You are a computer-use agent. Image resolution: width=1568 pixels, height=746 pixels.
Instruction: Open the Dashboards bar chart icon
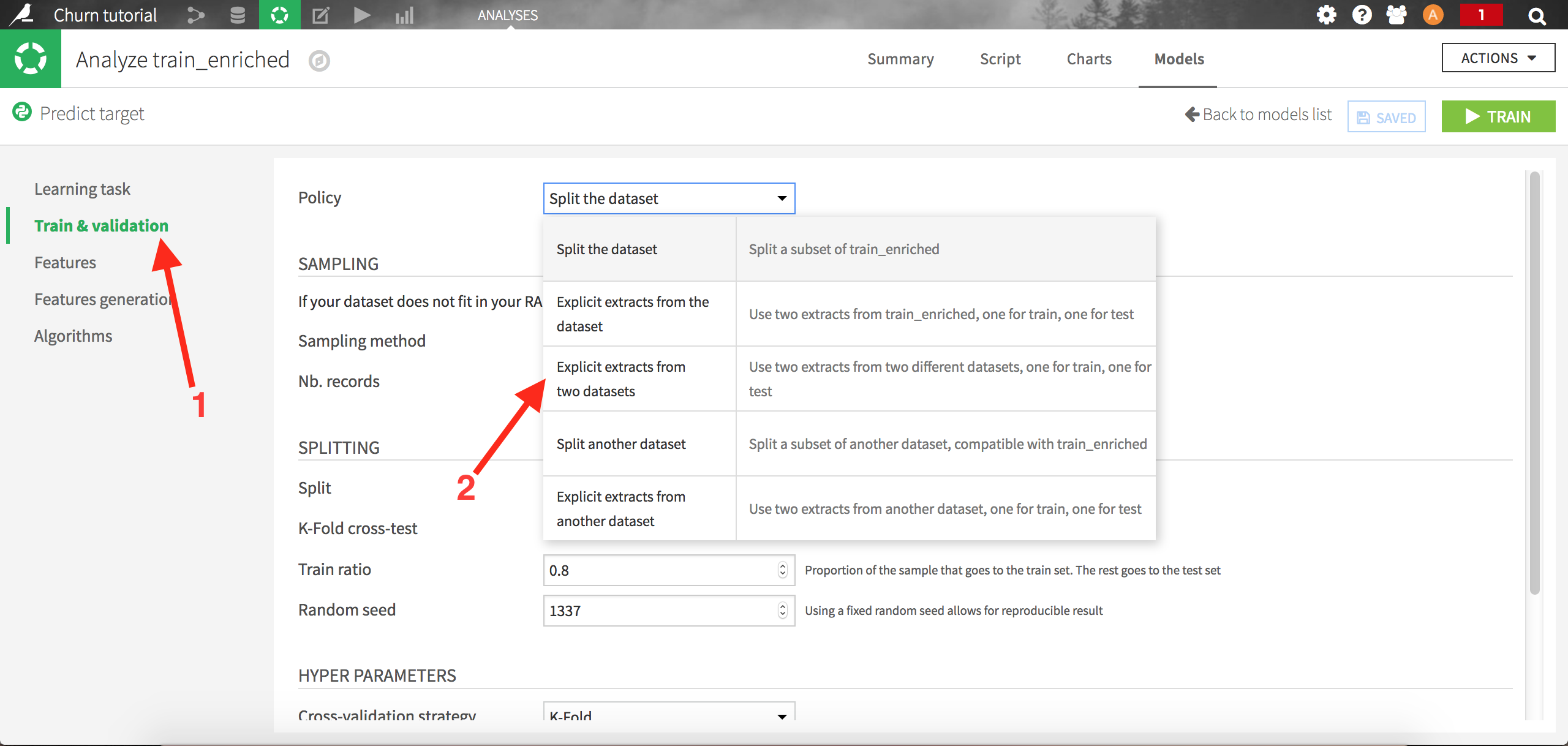(404, 15)
